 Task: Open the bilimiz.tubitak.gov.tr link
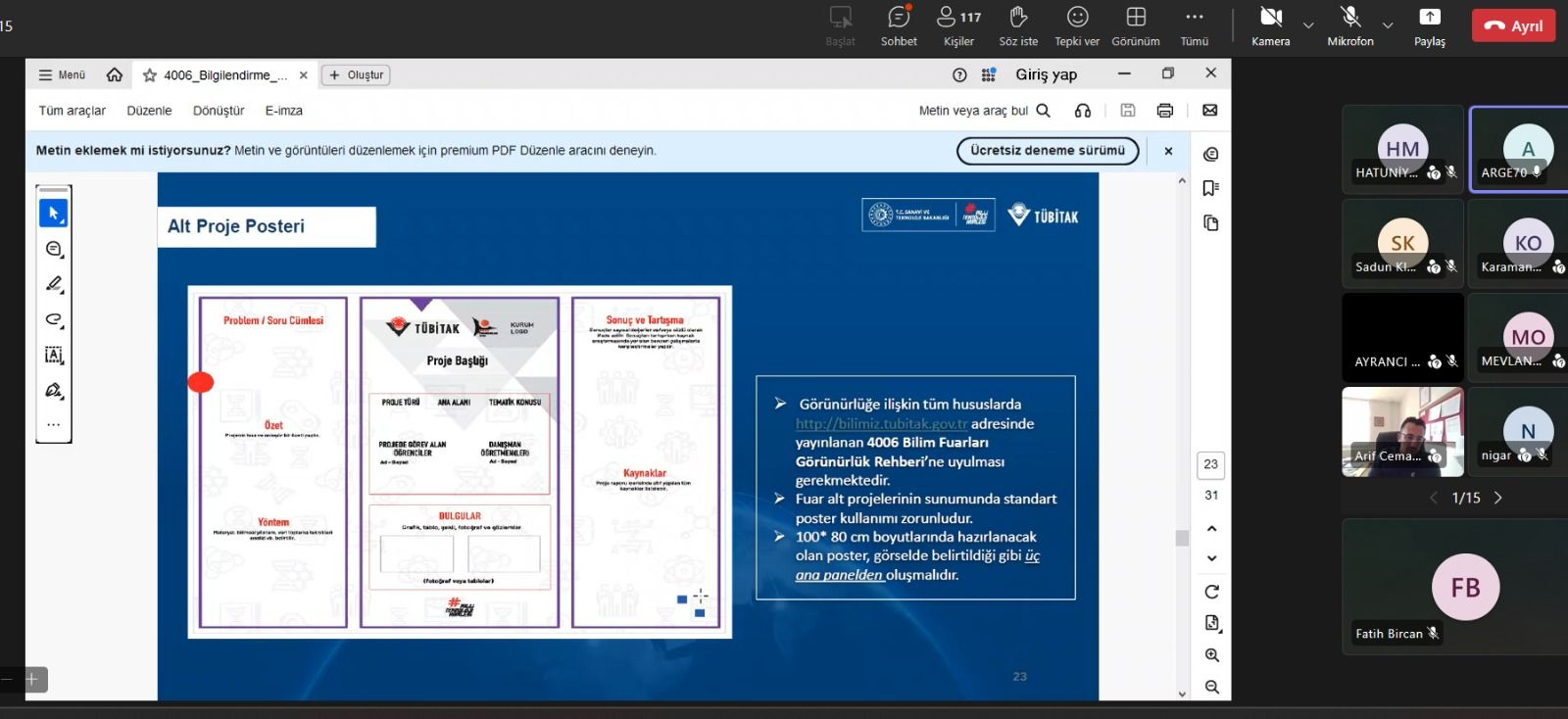click(x=881, y=424)
